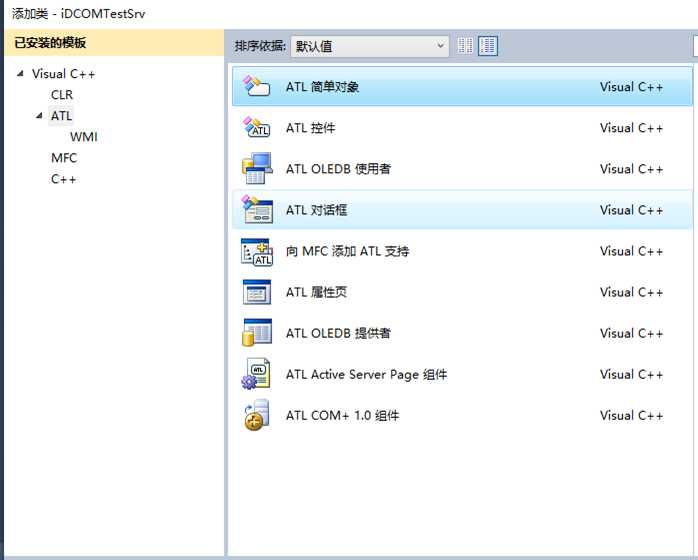Switch to medium icons list view

487,46
